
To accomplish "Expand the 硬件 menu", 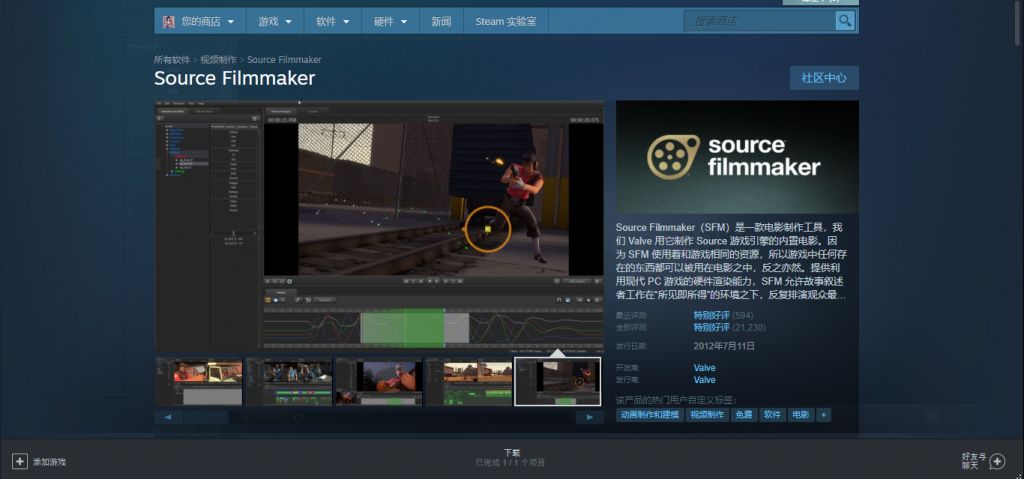I will point(391,21).
